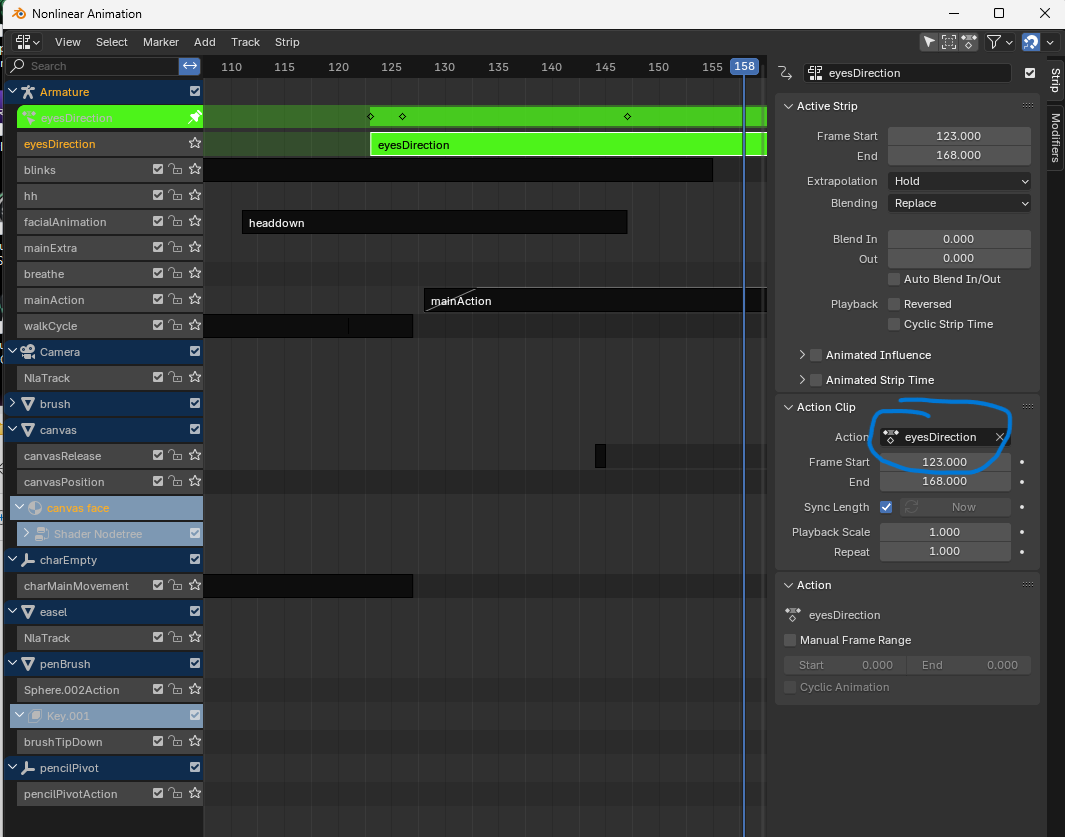Image resolution: width=1065 pixels, height=837 pixels.
Task: Mute the blinks track checkbox
Action: [x=158, y=169]
